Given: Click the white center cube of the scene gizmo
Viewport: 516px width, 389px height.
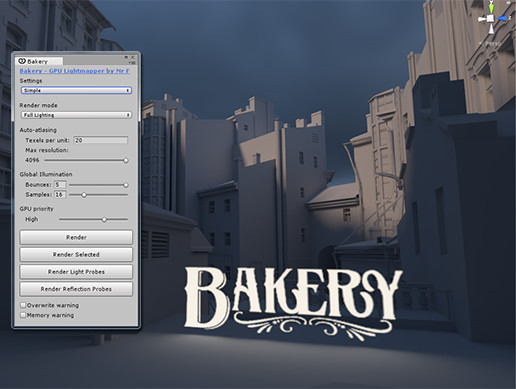Looking at the screenshot, I should click(491, 19).
